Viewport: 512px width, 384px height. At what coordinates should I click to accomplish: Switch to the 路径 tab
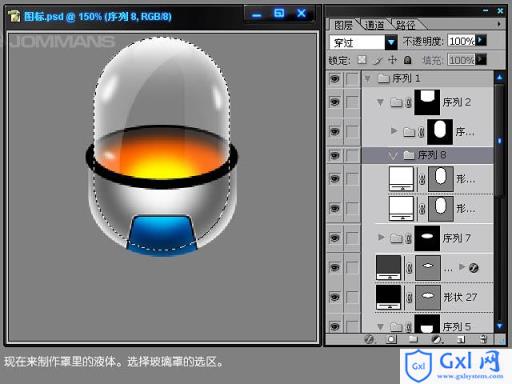[406, 25]
